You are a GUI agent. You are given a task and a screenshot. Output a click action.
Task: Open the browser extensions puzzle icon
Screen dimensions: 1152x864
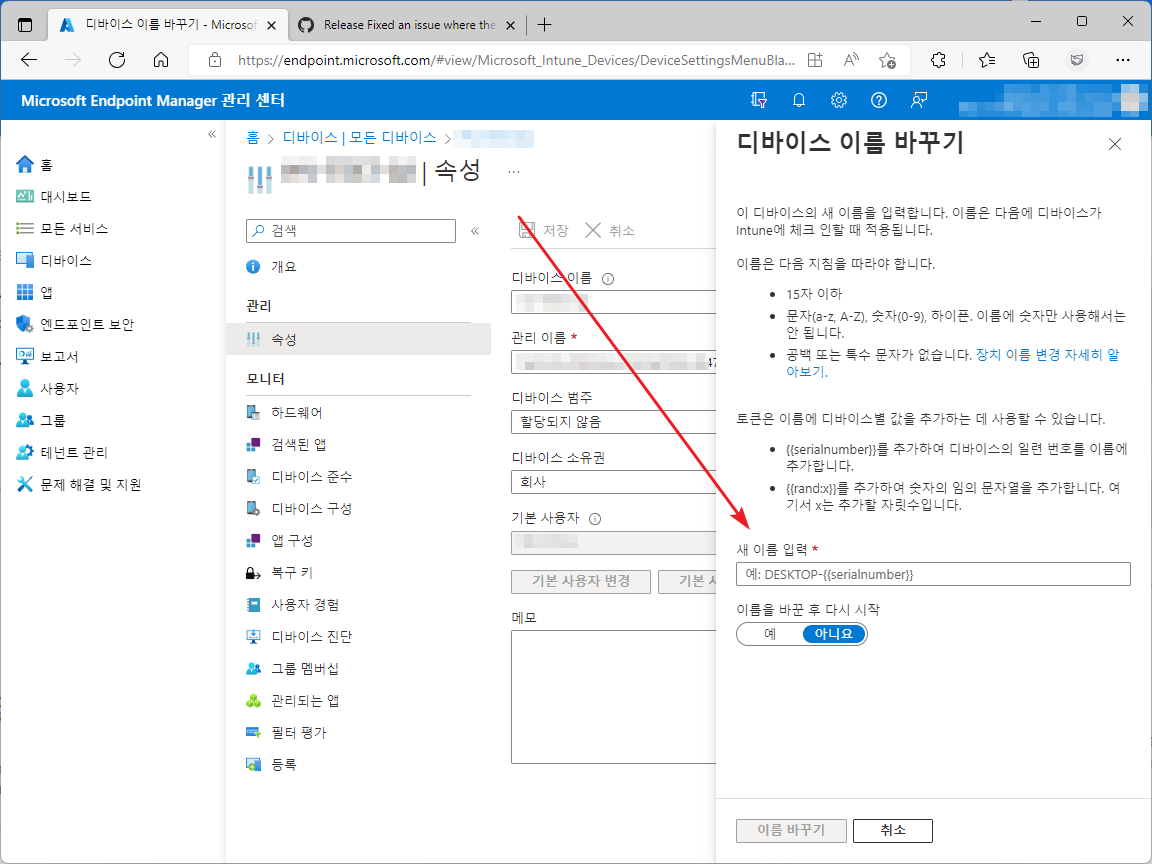click(x=938, y=60)
